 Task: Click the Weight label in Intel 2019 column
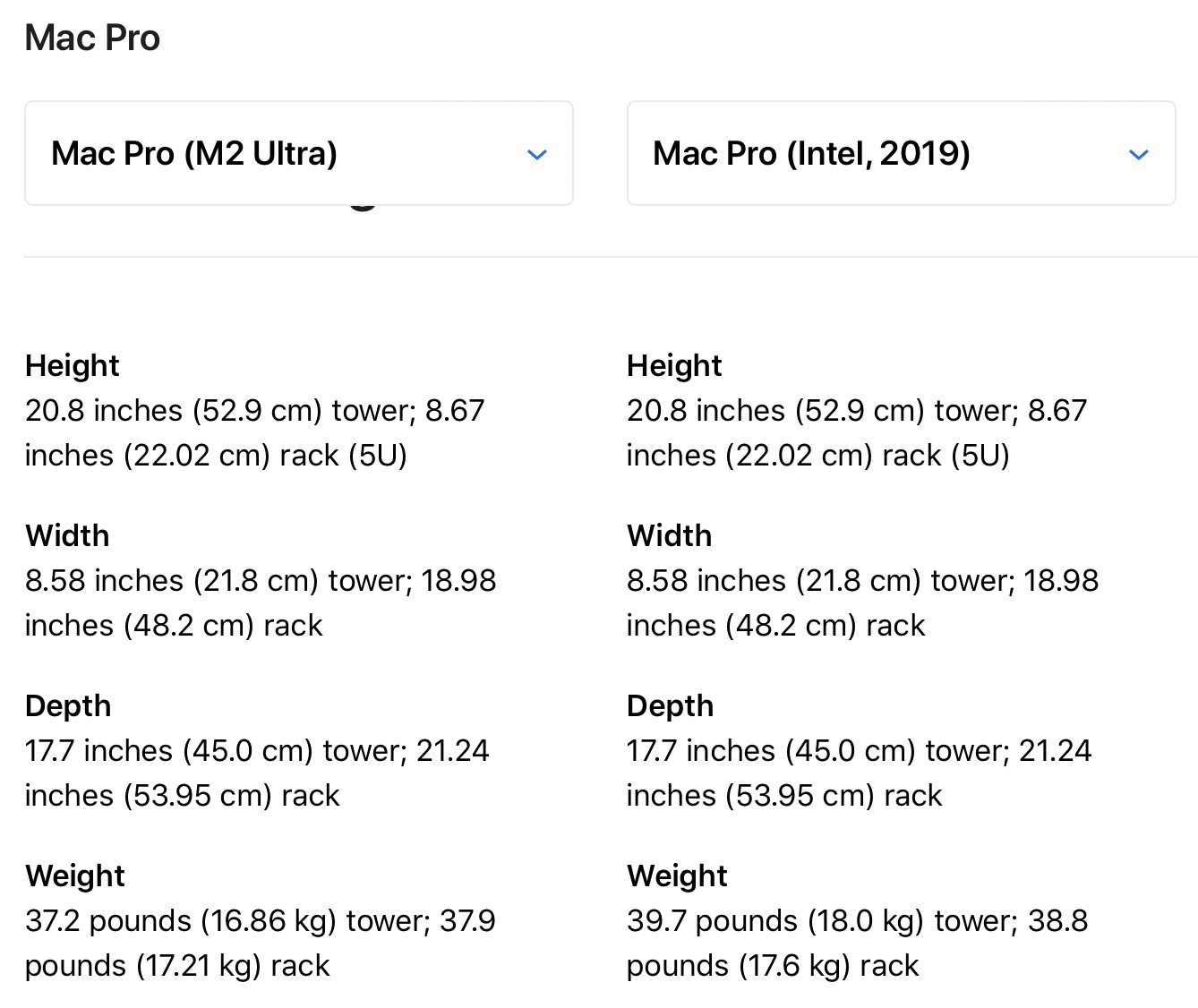[678, 876]
